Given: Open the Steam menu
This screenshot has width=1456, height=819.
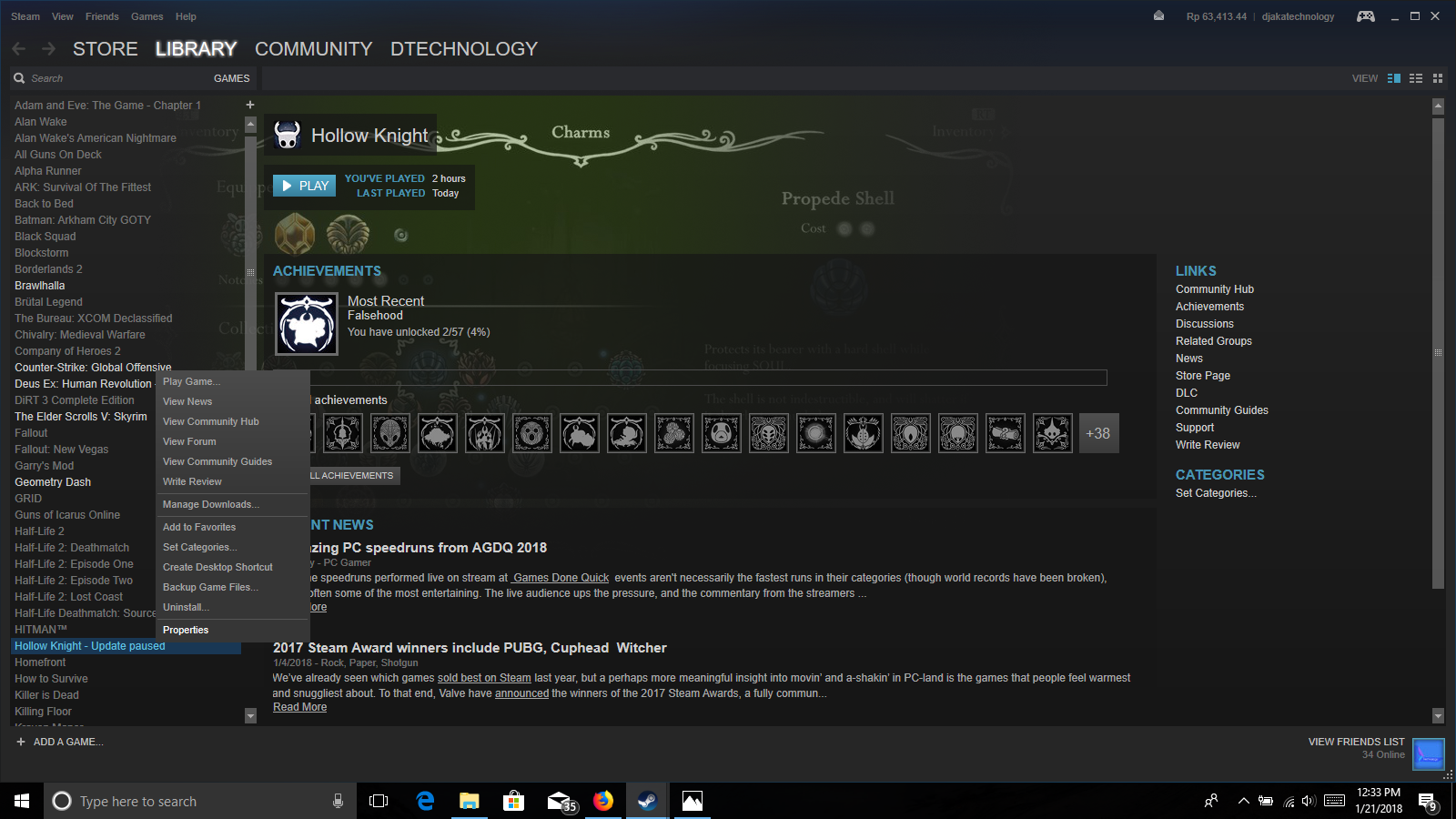Looking at the screenshot, I should 25,16.
